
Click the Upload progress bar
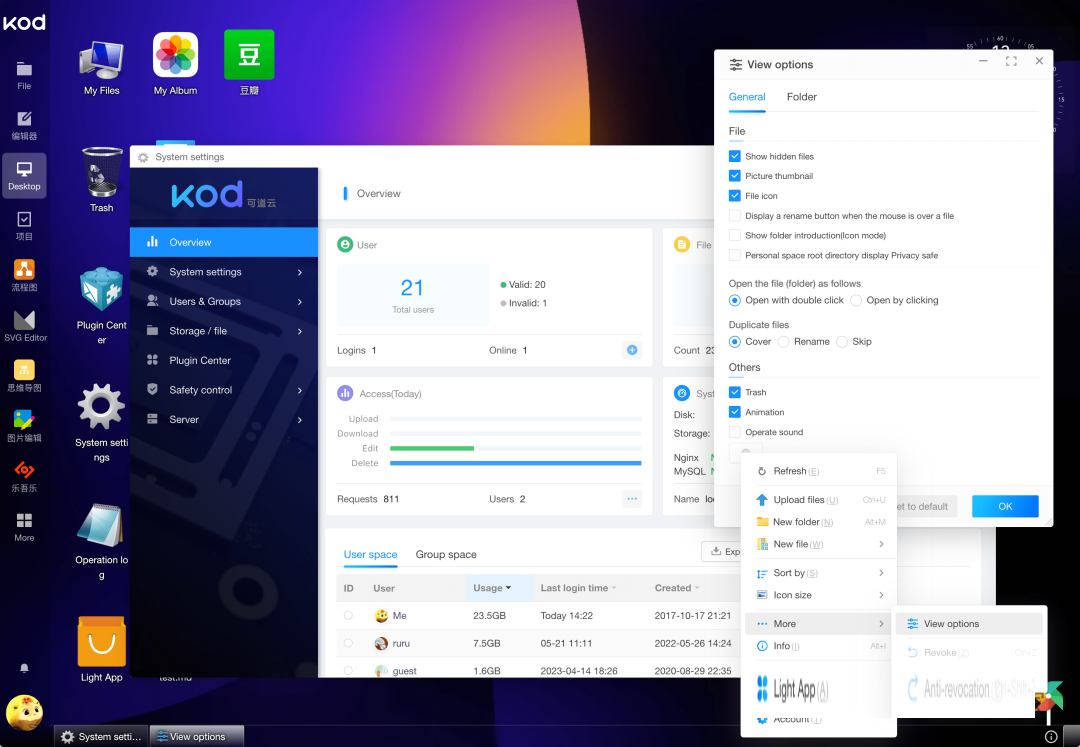click(x=515, y=419)
